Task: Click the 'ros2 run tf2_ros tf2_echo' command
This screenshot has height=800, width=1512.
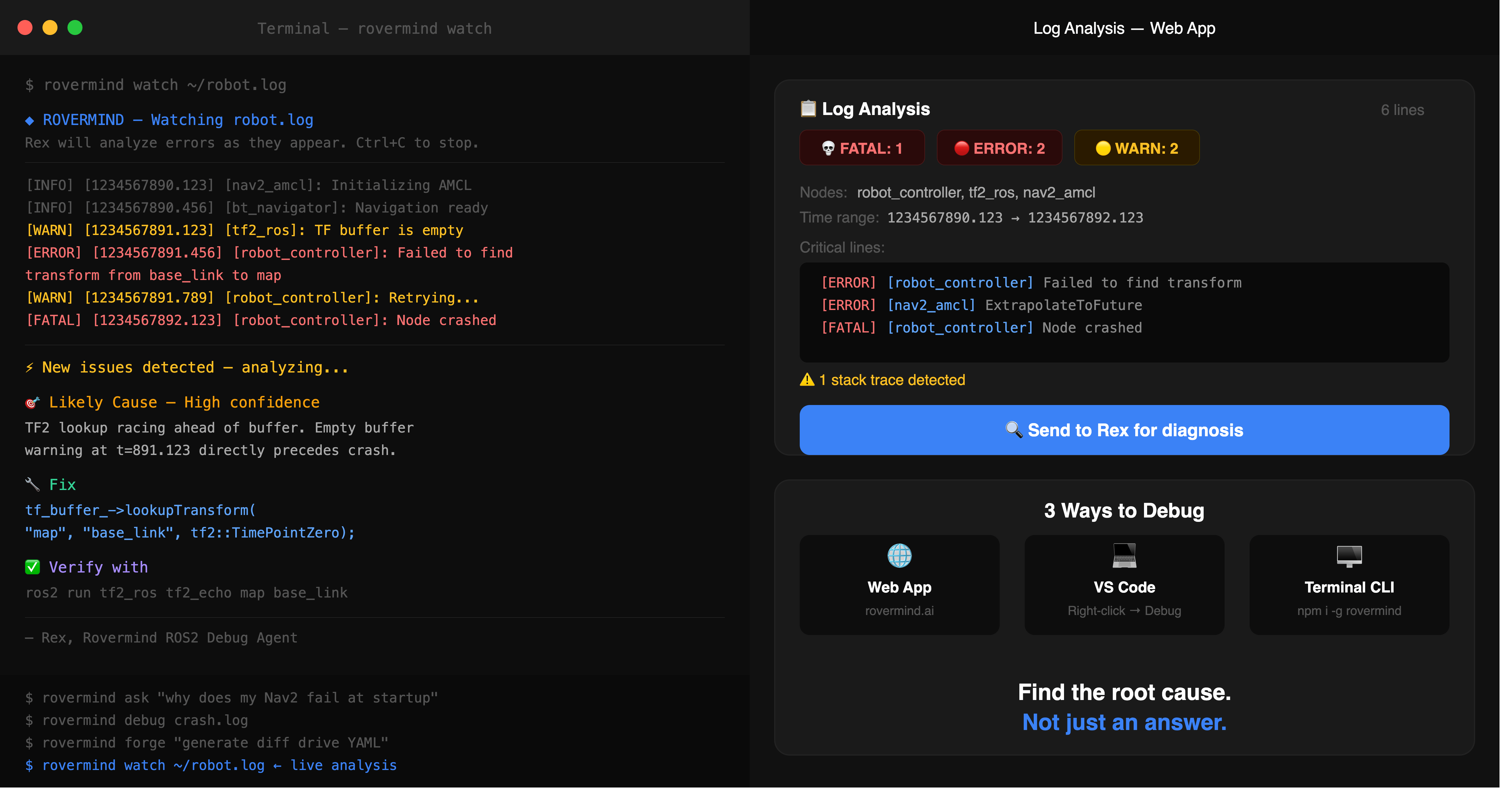Action: [187, 593]
